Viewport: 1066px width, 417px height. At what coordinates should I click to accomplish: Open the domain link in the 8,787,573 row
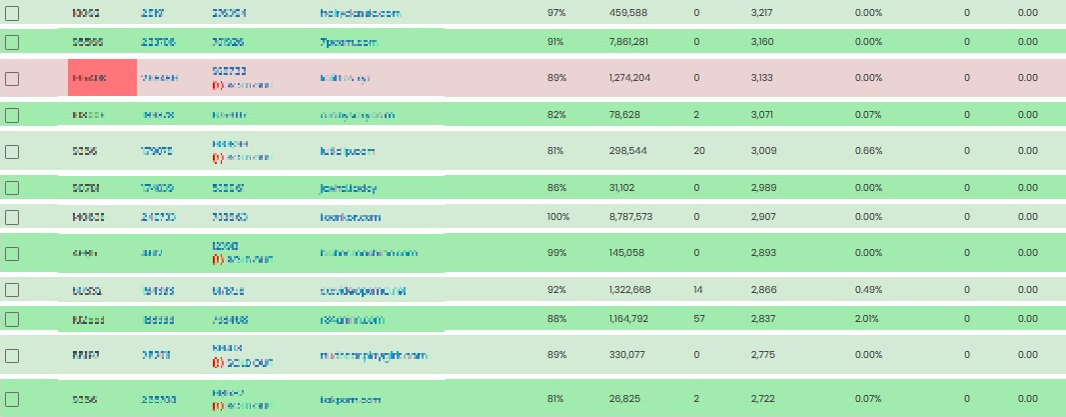pyautogui.click(x=352, y=217)
